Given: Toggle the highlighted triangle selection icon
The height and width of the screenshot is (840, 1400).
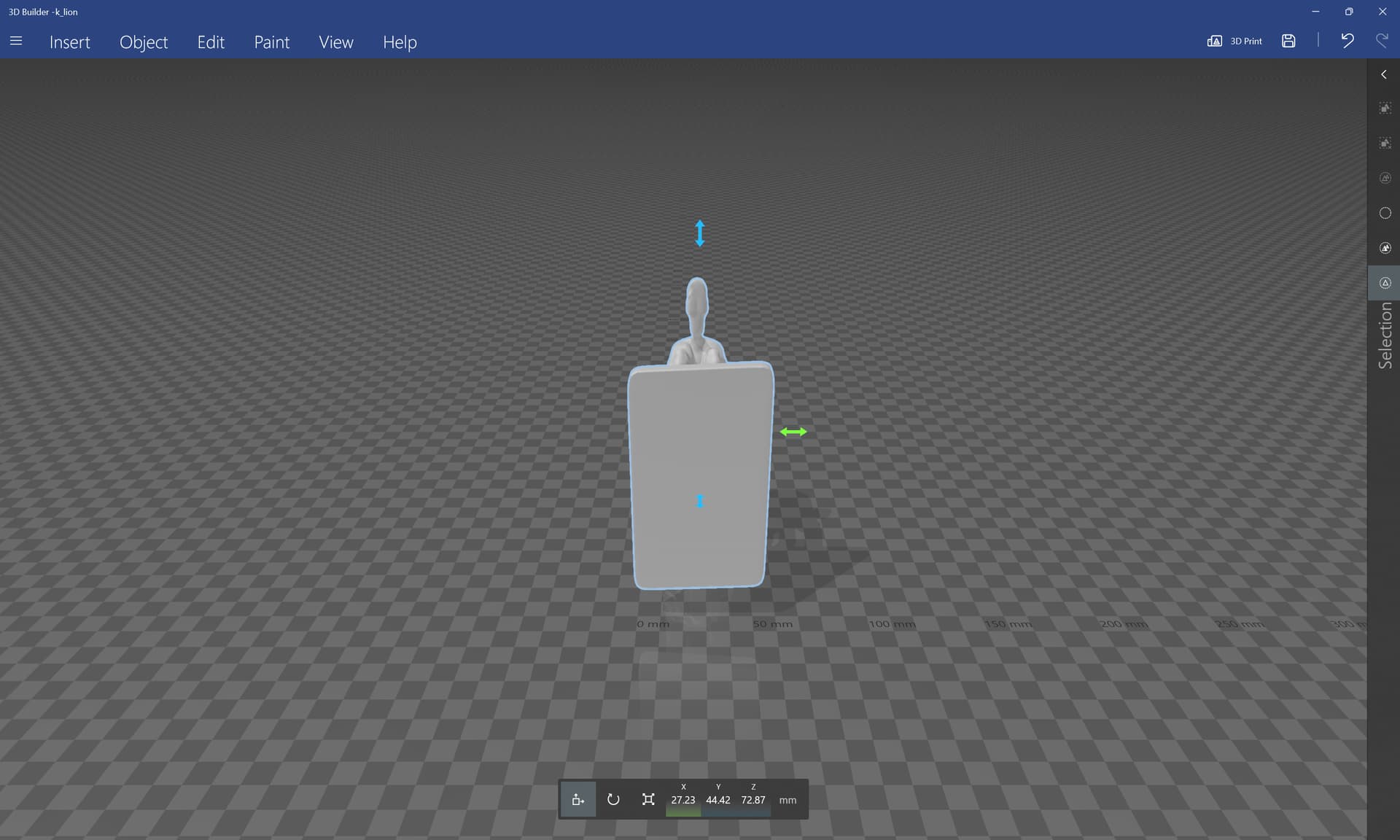Looking at the screenshot, I should (x=1385, y=283).
